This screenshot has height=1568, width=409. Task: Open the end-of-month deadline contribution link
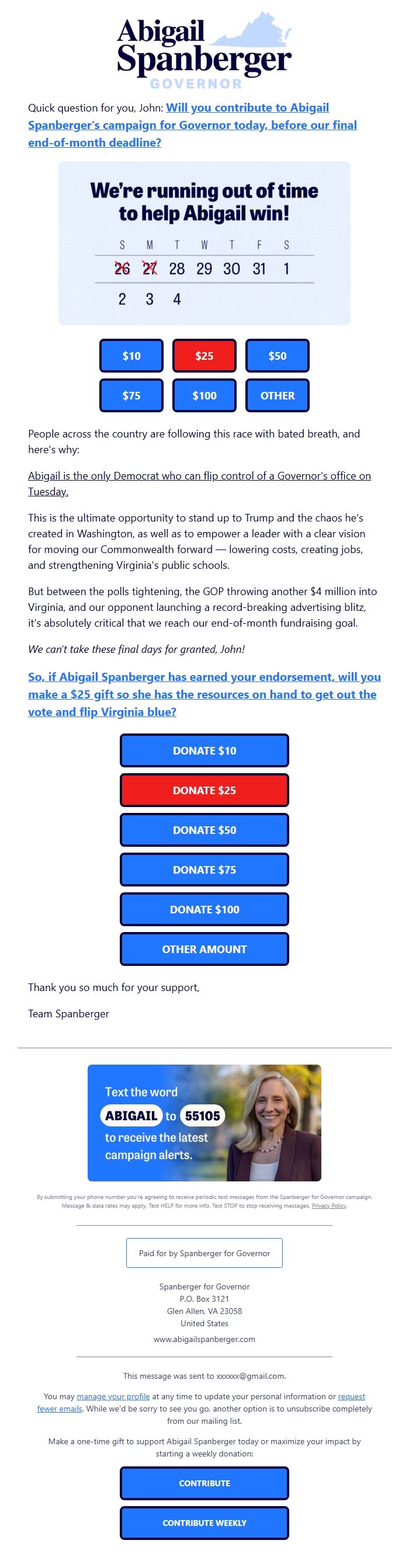(x=193, y=125)
